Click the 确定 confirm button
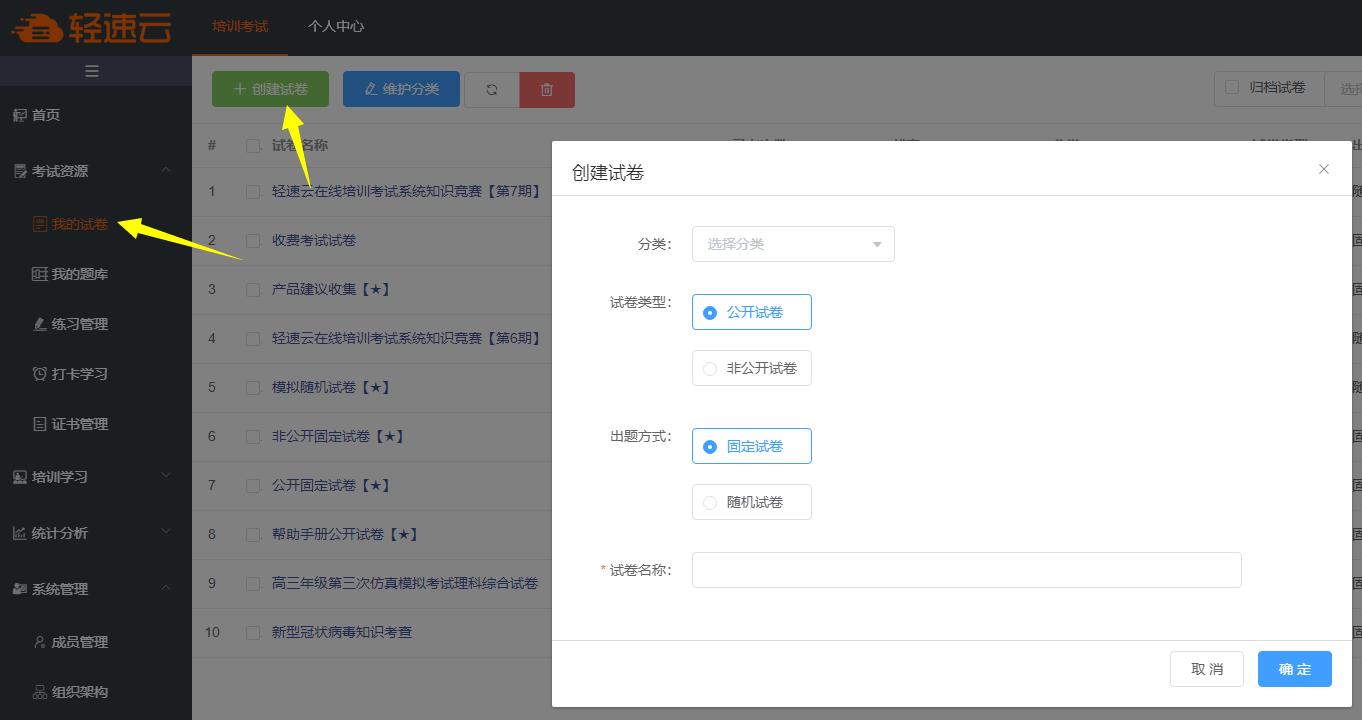1362x720 pixels. click(x=1294, y=668)
